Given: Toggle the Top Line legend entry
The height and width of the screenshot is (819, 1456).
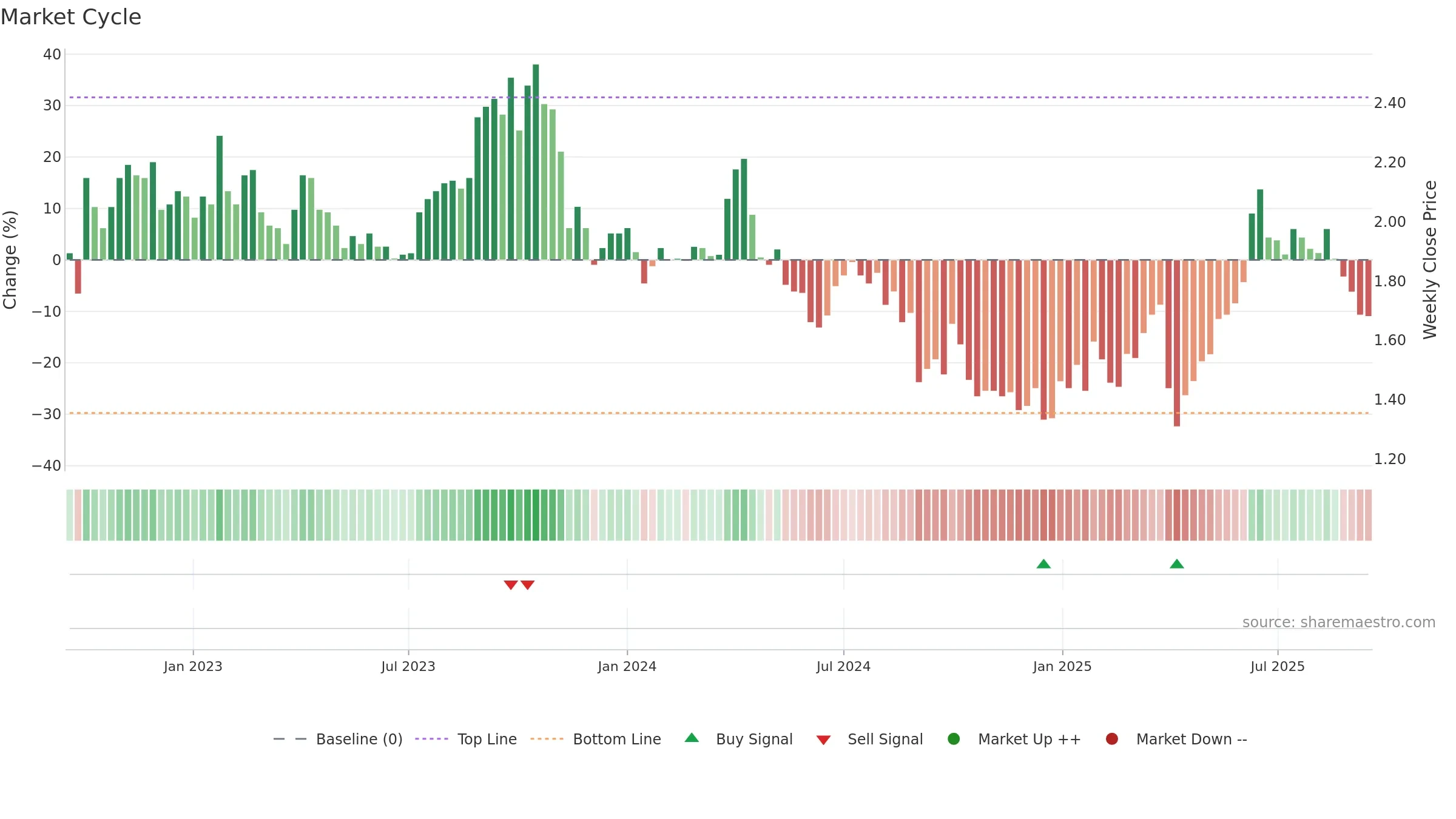Looking at the screenshot, I should pyautogui.click(x=466, y=739).
